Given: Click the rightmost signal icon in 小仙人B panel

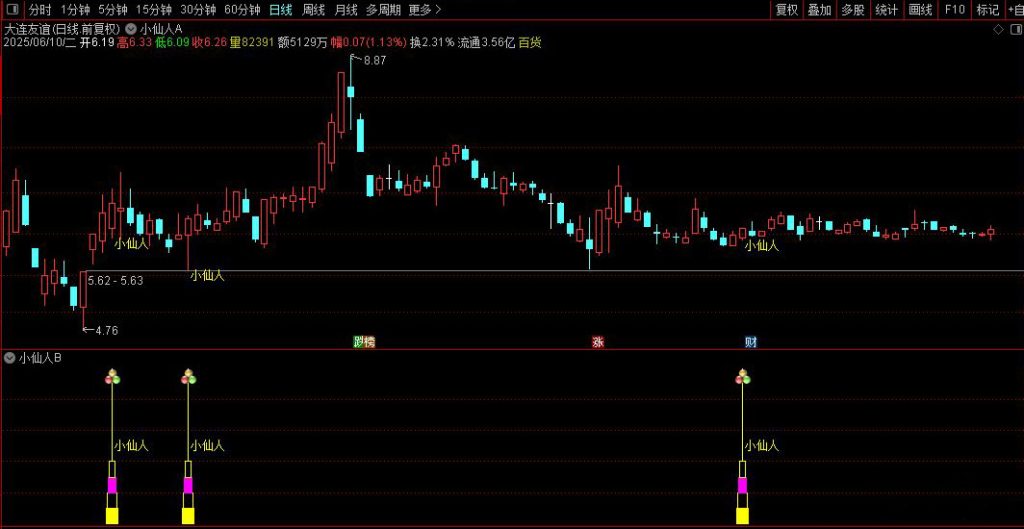Looking at the screenshot, I should [742, 377].
